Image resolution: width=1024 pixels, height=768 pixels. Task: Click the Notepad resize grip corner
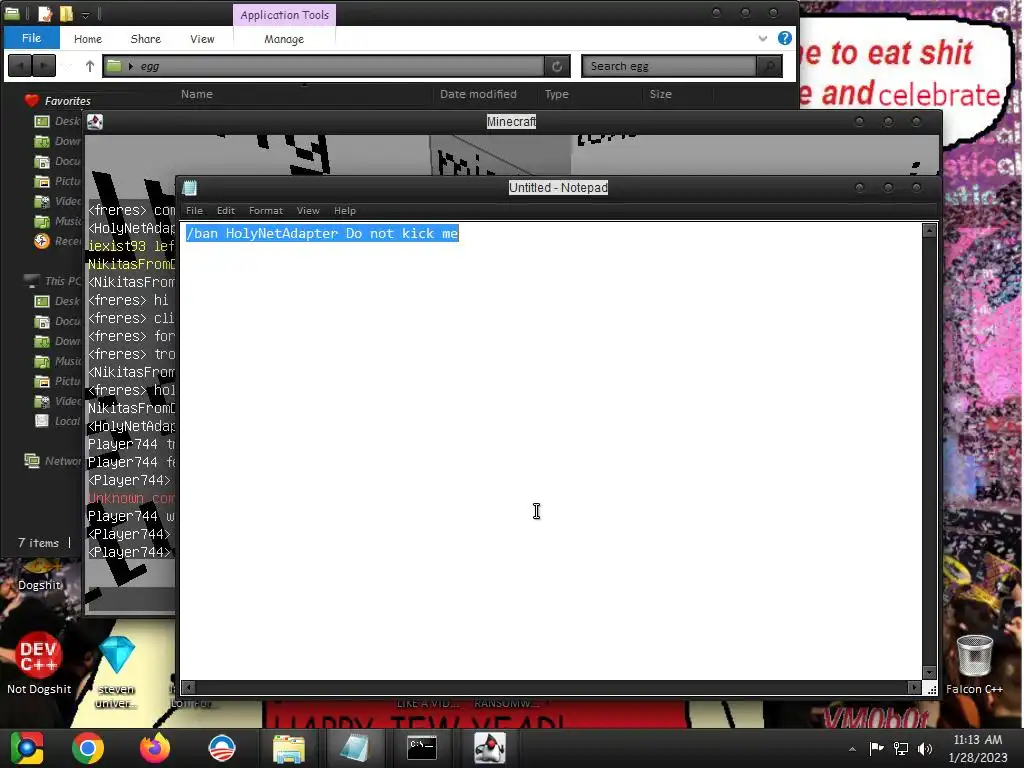pos(931,689)
